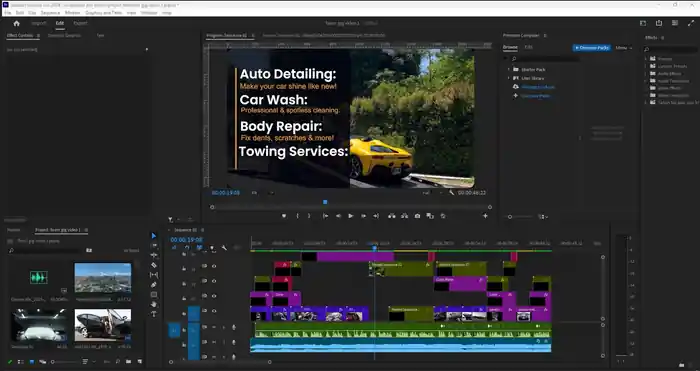Viewport: 700px width, 371px height.
Task: Click Mark In in Program monitor
Action: coord(297,216)
